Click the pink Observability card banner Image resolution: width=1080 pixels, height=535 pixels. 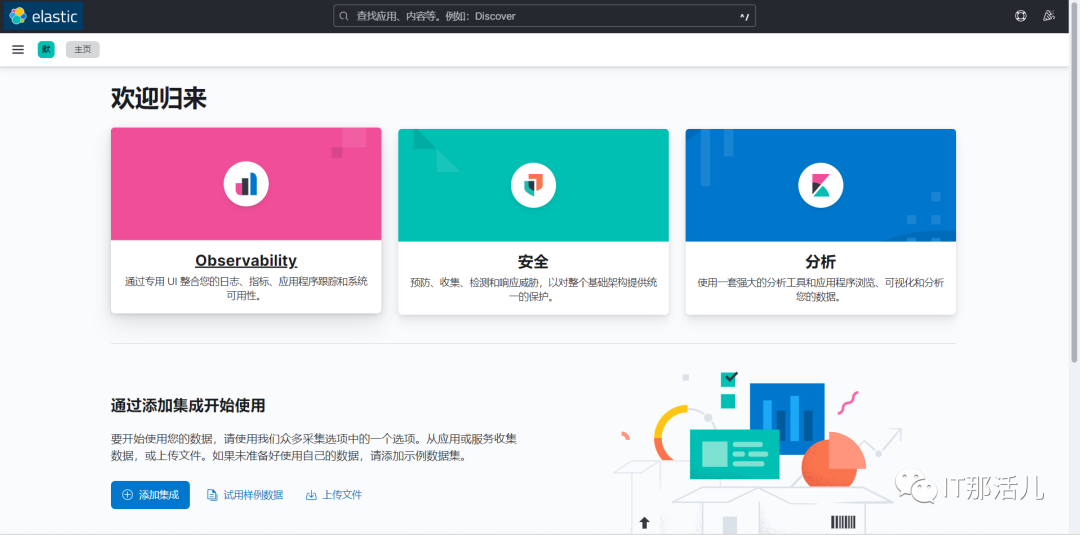pos(246,184)
